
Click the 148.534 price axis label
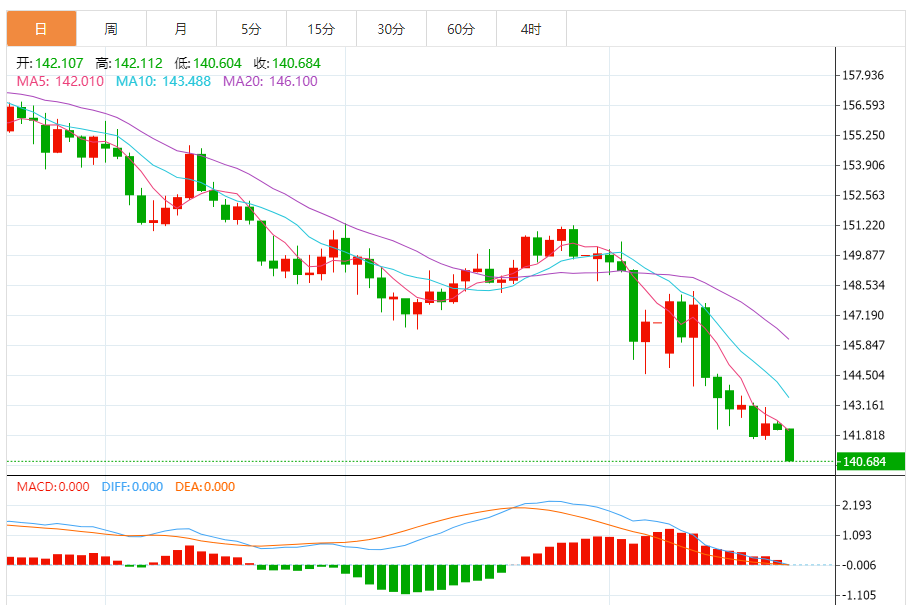863,285
